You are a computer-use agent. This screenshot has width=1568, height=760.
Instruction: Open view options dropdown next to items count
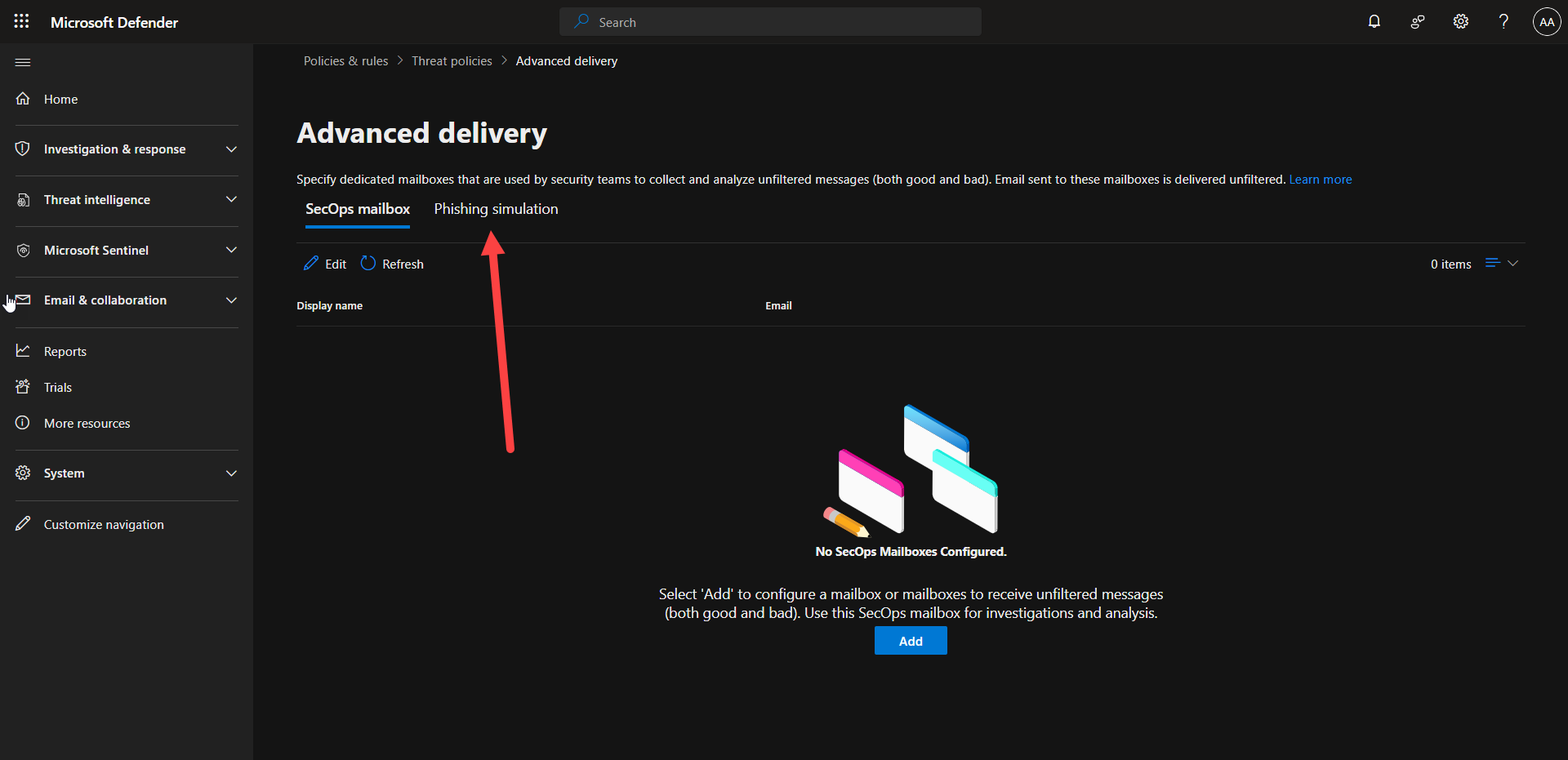(x=1502, y=264)
